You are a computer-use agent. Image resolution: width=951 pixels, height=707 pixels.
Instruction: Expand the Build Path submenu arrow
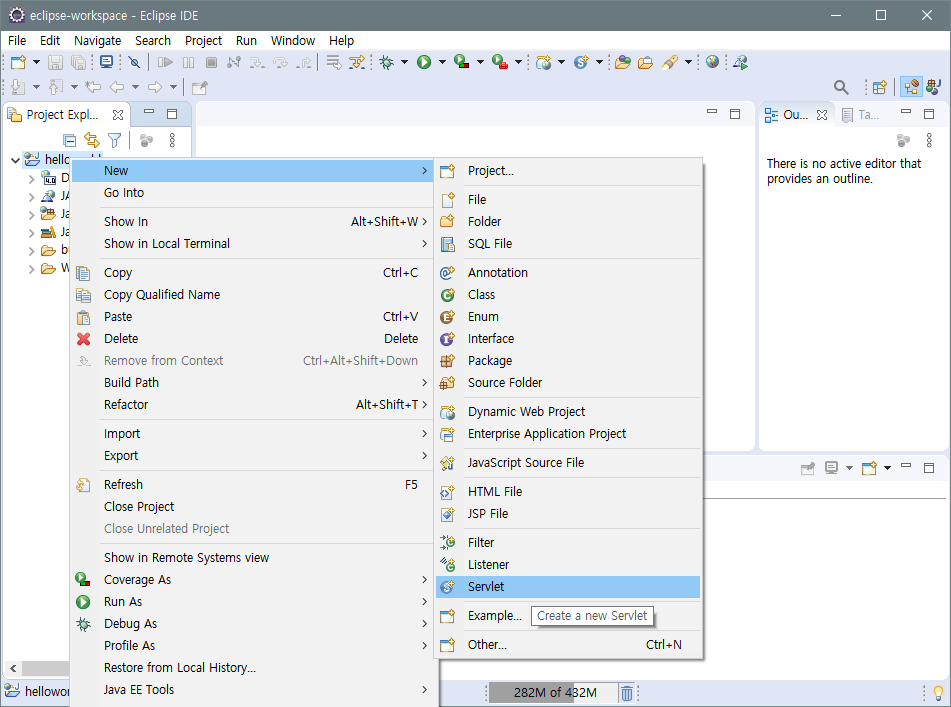point(425,383)
